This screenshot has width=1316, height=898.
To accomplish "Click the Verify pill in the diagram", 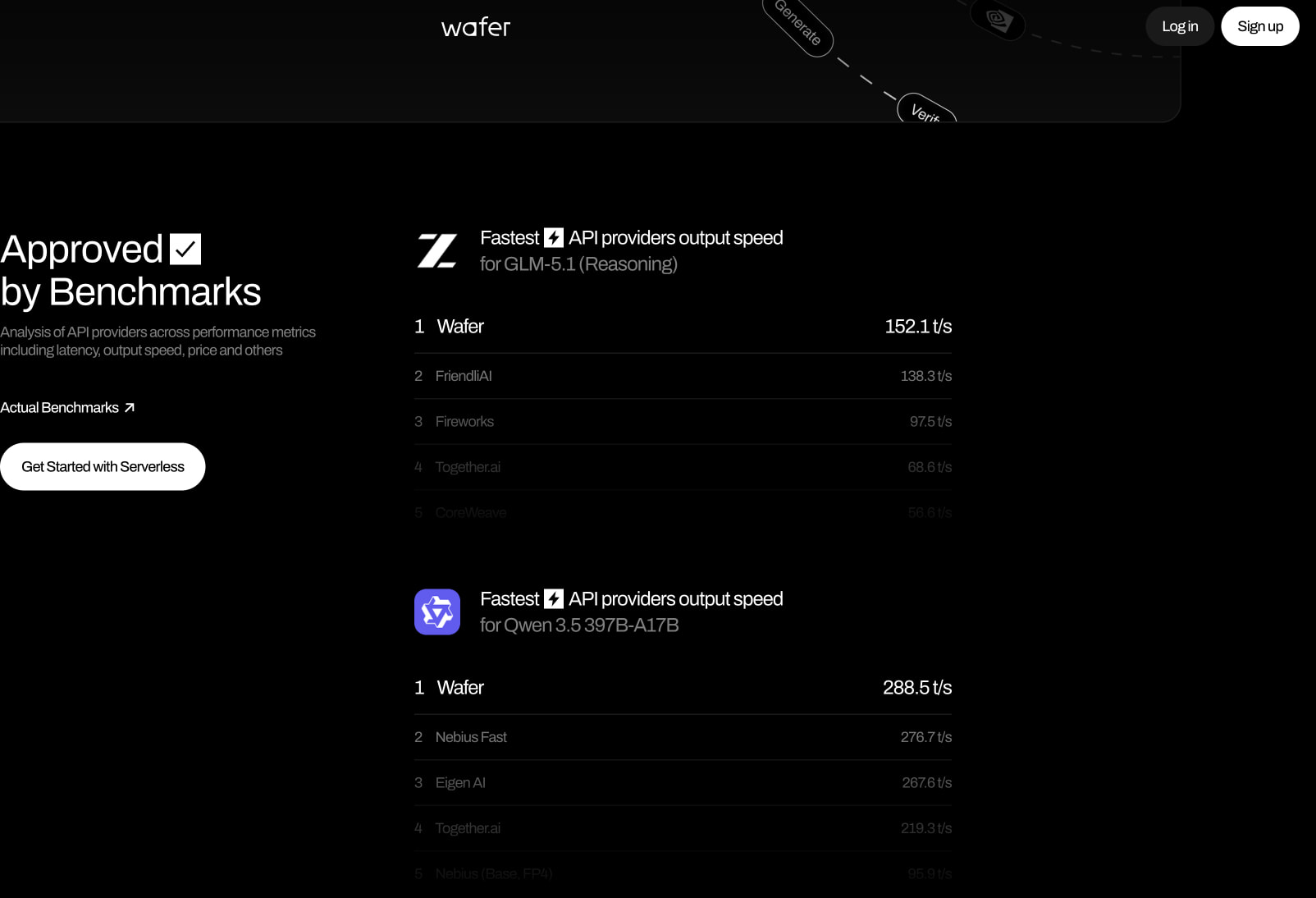I will [927, 110].
